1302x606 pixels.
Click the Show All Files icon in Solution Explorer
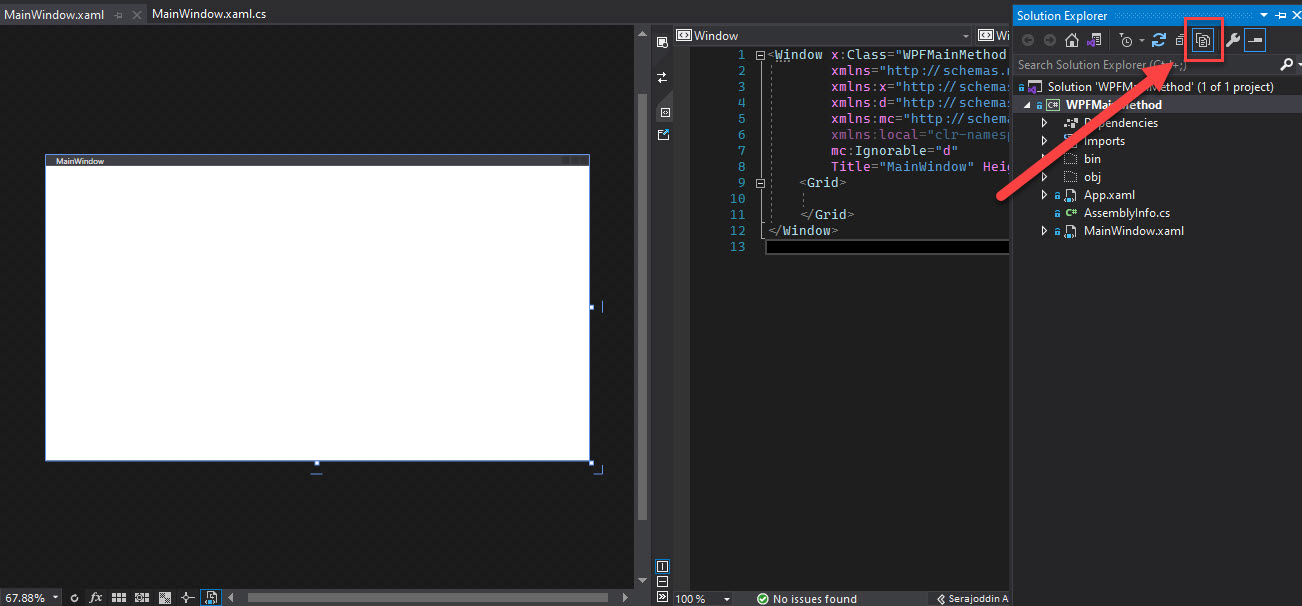1203,40
